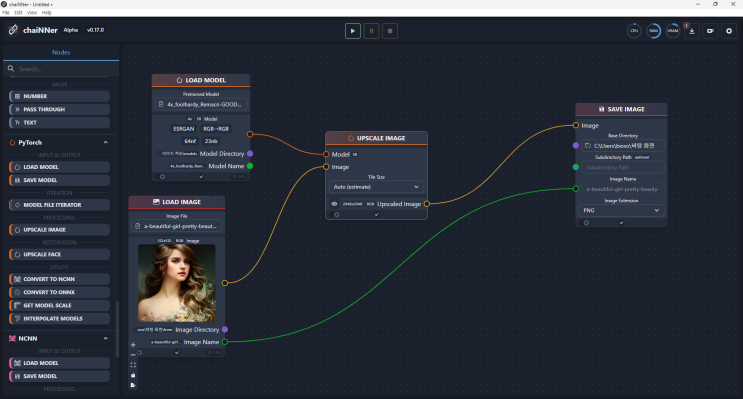Click the Model Name green output handle
The height and width of the screenshot is (399, 743).
click(250, 166)
